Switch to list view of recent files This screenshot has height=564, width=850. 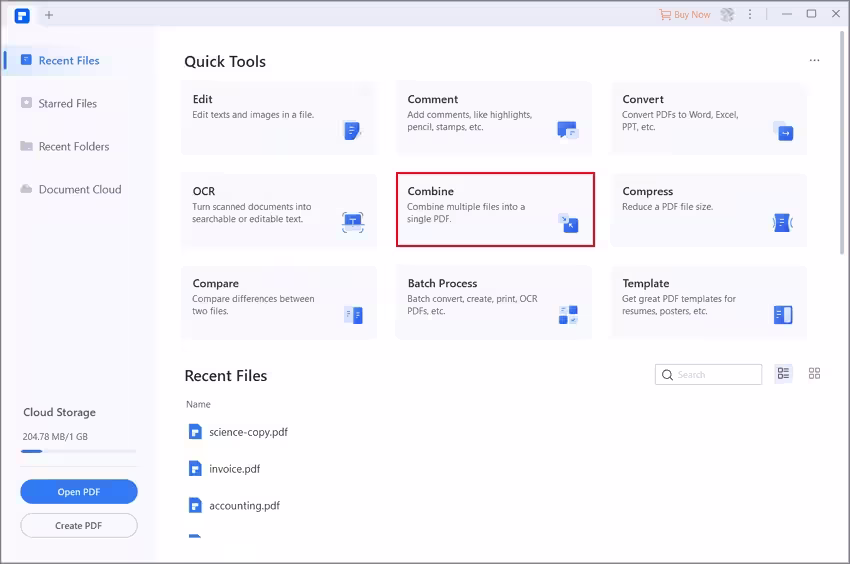784,374
